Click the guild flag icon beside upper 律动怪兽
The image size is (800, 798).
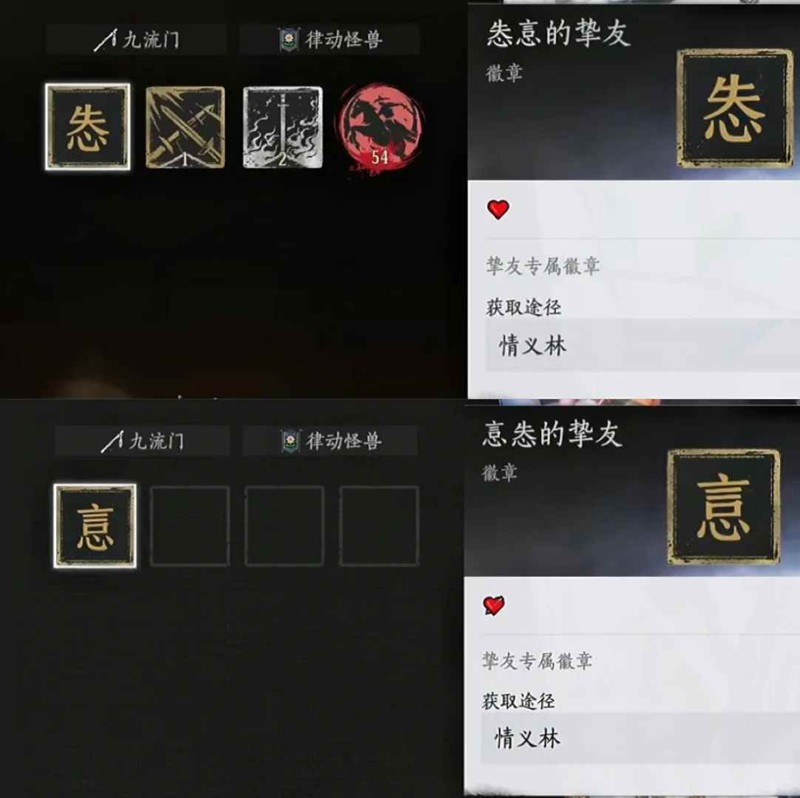(289, 40)
